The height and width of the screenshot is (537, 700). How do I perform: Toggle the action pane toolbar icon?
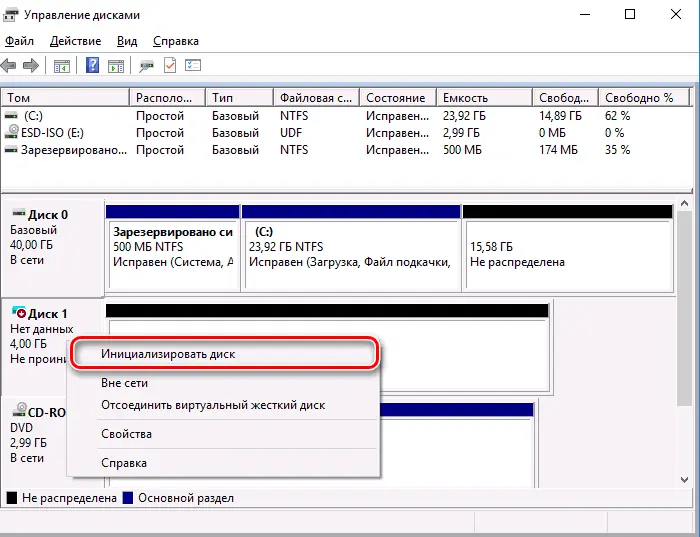point(116,66)
